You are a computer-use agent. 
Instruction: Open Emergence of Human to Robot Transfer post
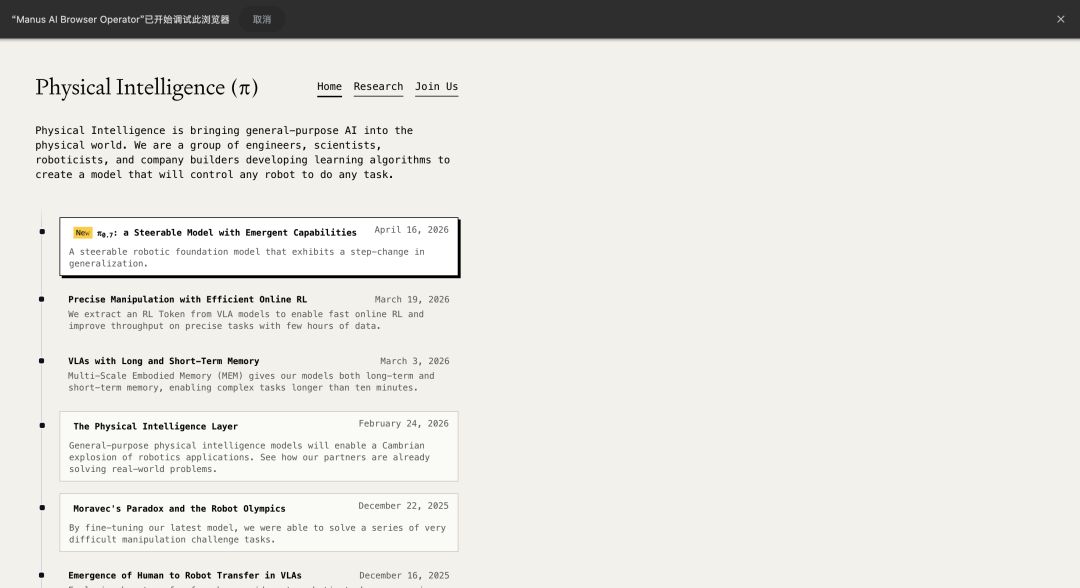pos(185,576)
